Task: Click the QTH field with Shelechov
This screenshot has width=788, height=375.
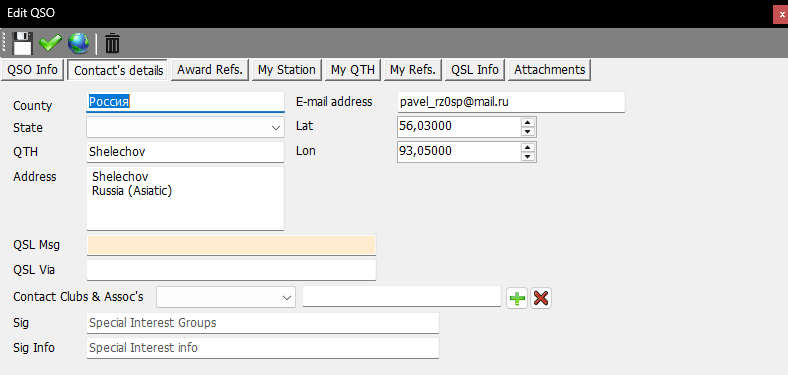Action: (185, 152)
